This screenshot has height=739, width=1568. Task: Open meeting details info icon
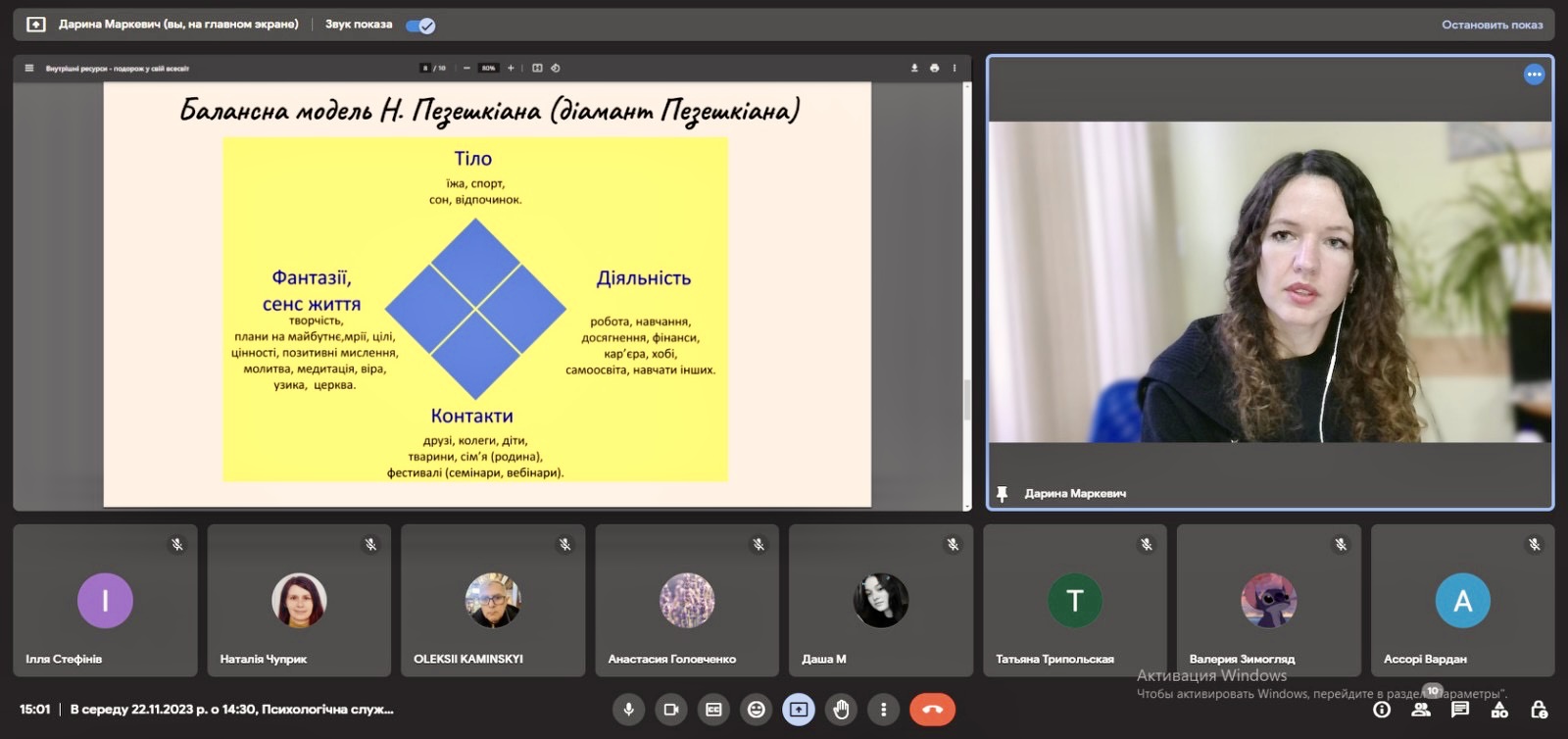coord(1382,710)
